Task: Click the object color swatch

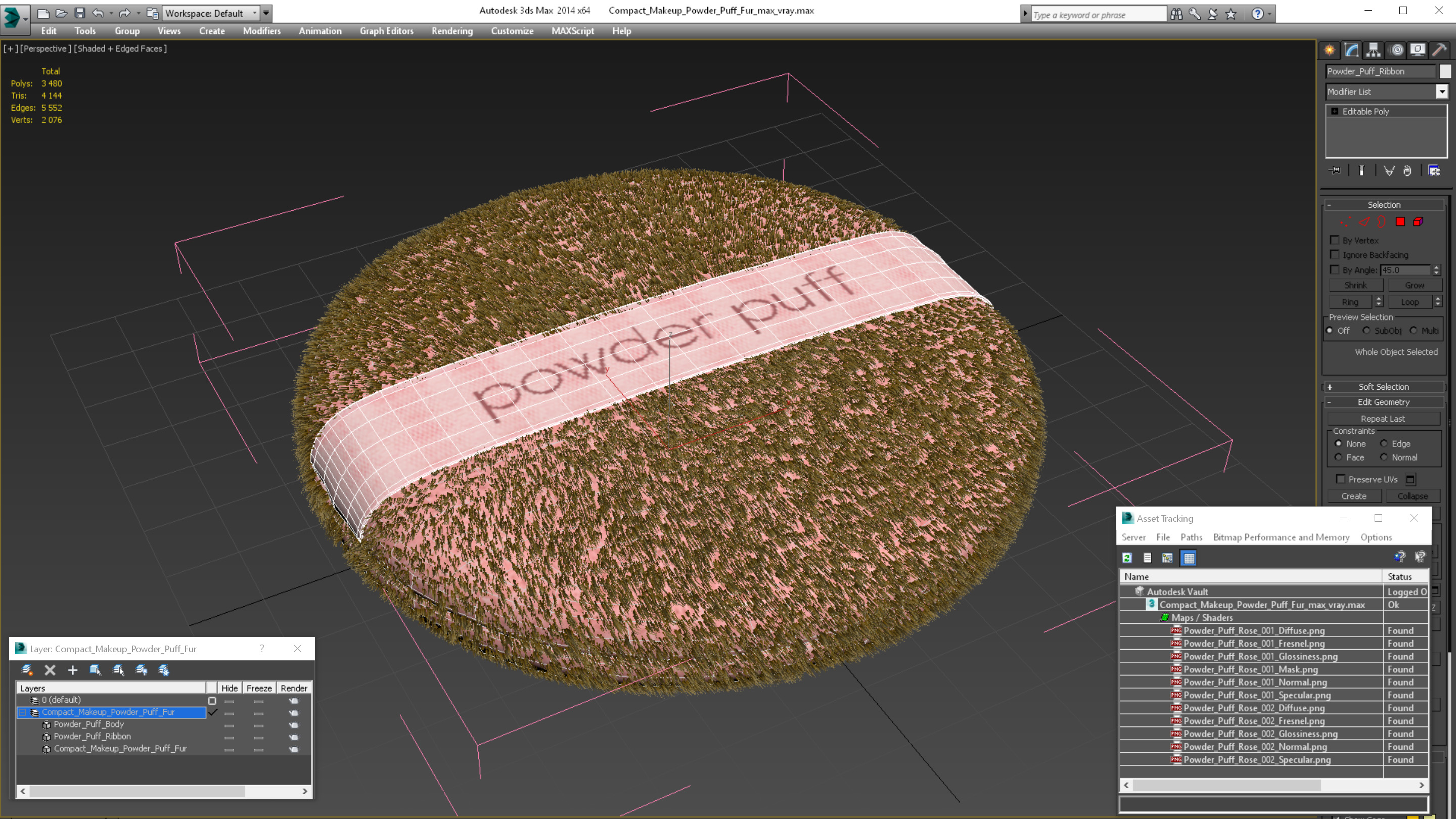Action: (x=1445, y=71)
